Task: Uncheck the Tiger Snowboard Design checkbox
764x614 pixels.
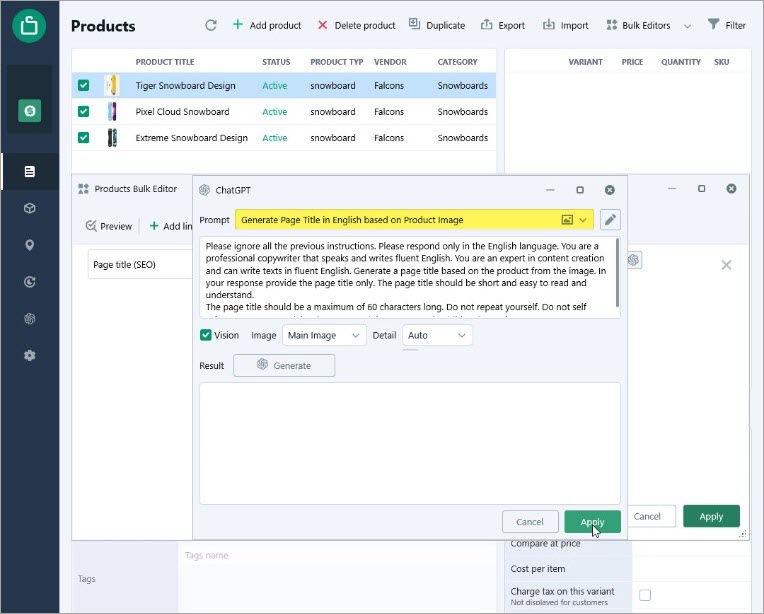Action: coord(83,85)
